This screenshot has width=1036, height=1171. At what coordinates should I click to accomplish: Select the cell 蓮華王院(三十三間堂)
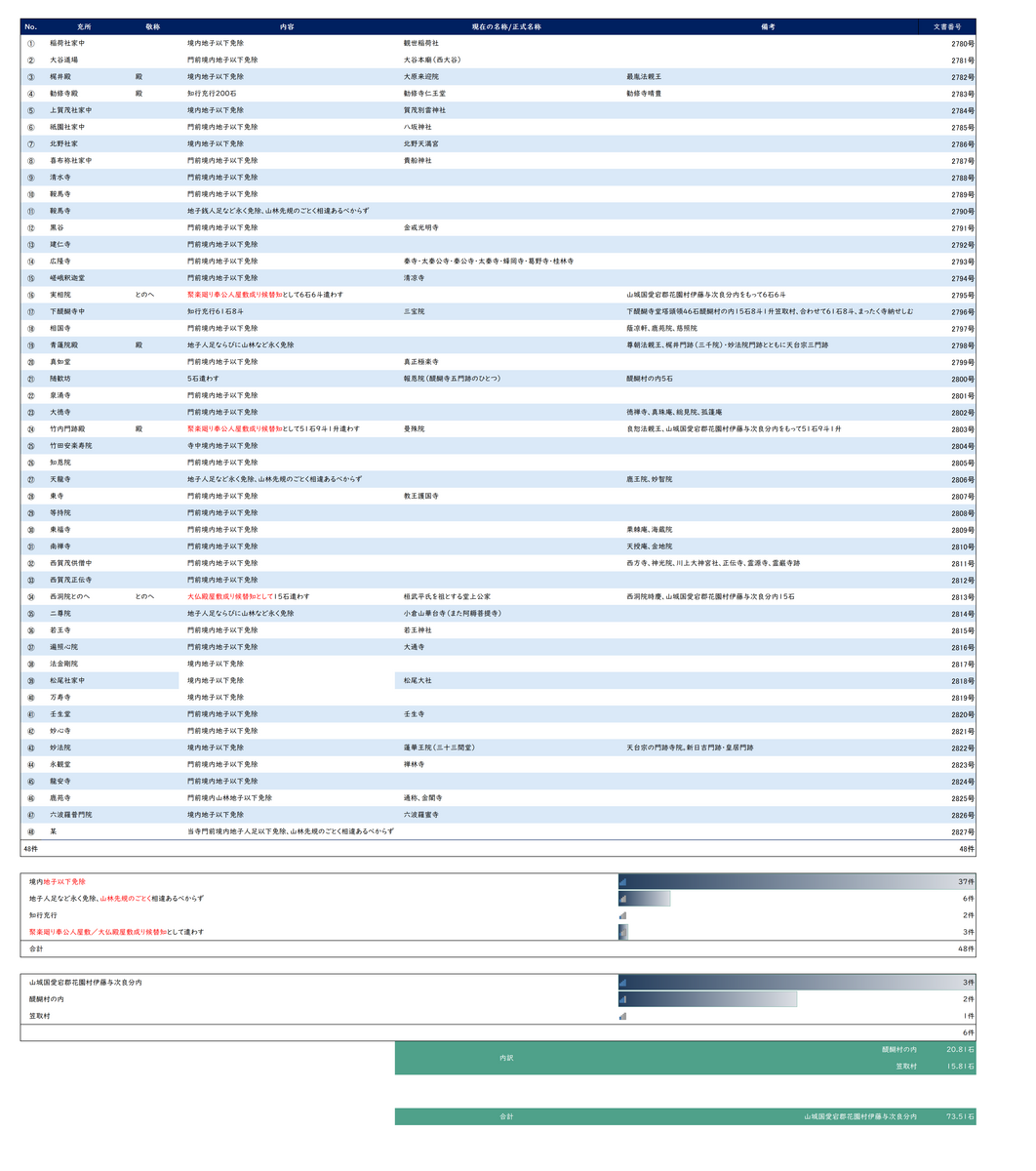(439, 747)
